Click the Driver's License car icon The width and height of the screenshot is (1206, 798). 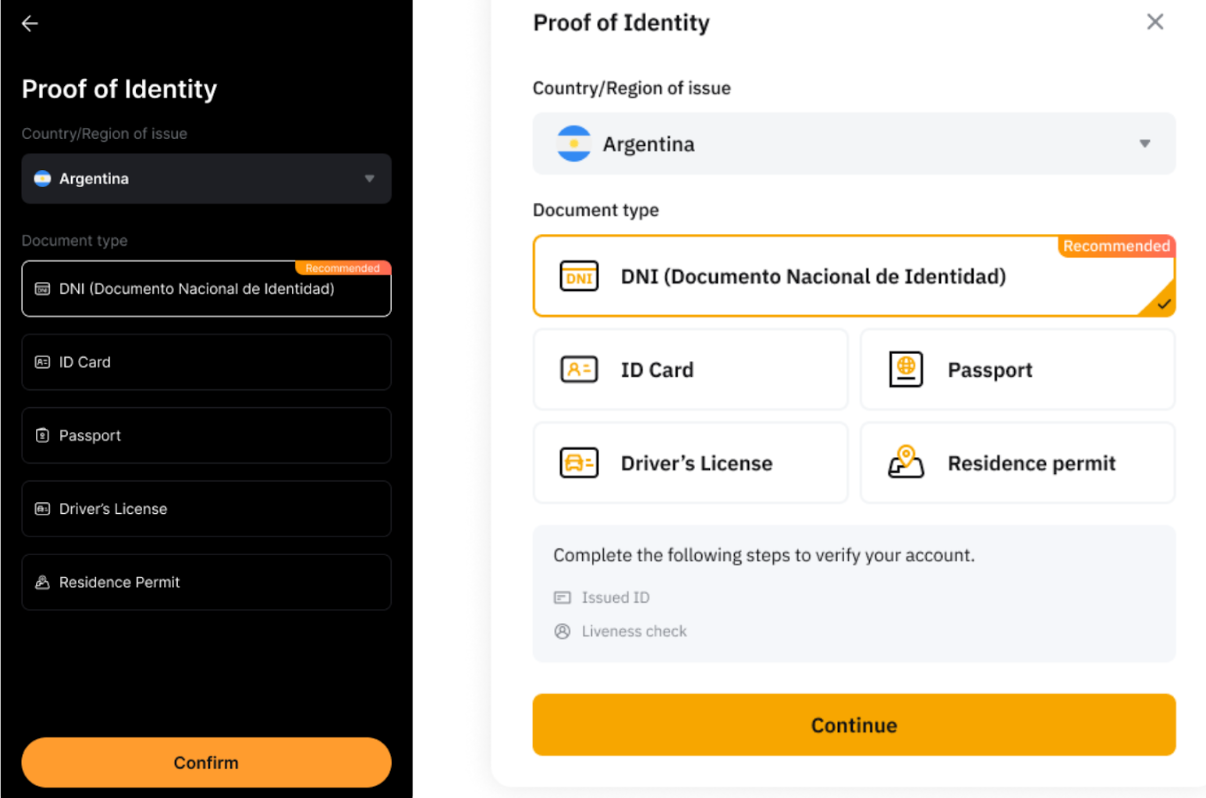pyautogui.click(x=579, y=463)
